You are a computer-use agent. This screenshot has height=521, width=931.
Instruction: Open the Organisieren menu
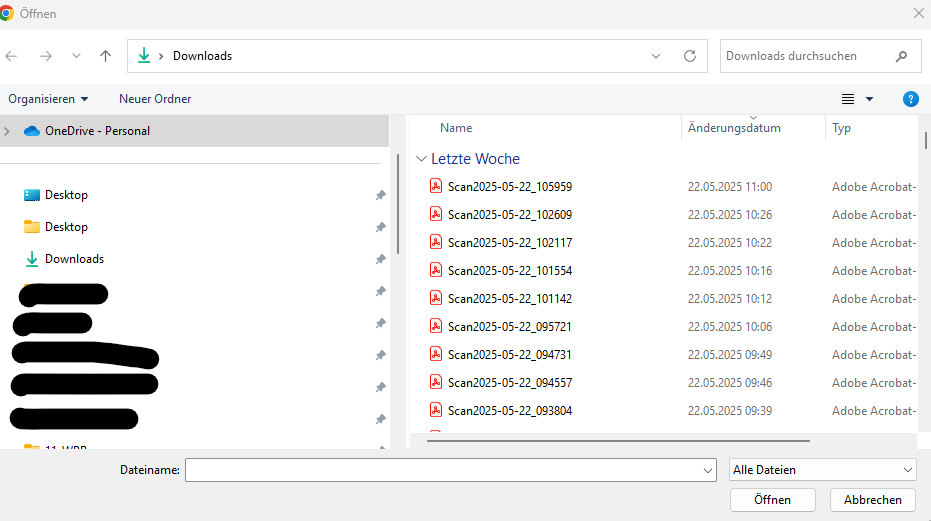[x=48, y=99]
